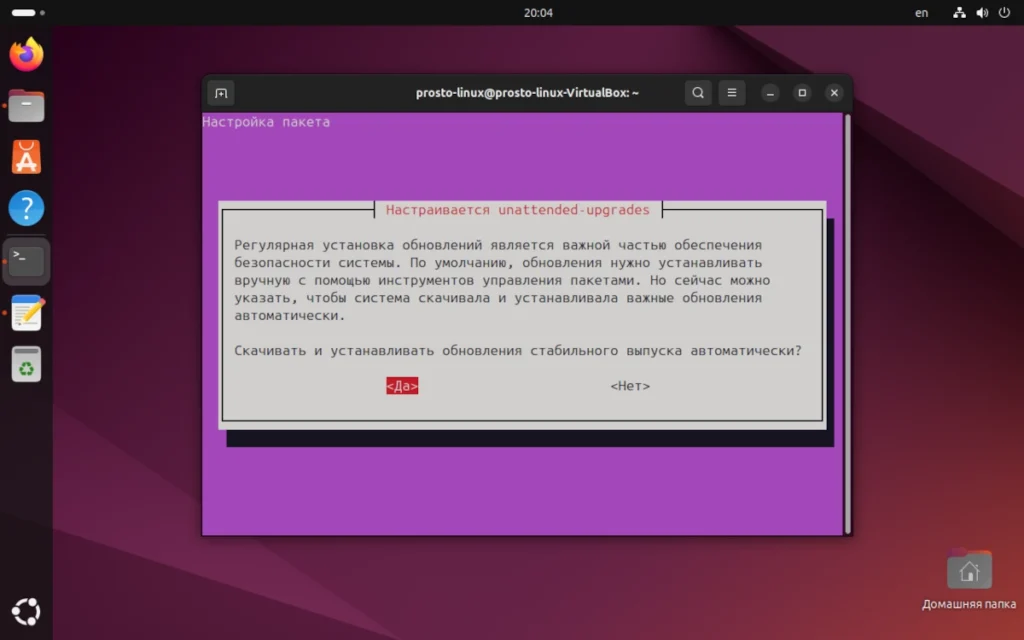
Task: Click the Terminal icon in the dock
Action: click(x=26, y=261)
